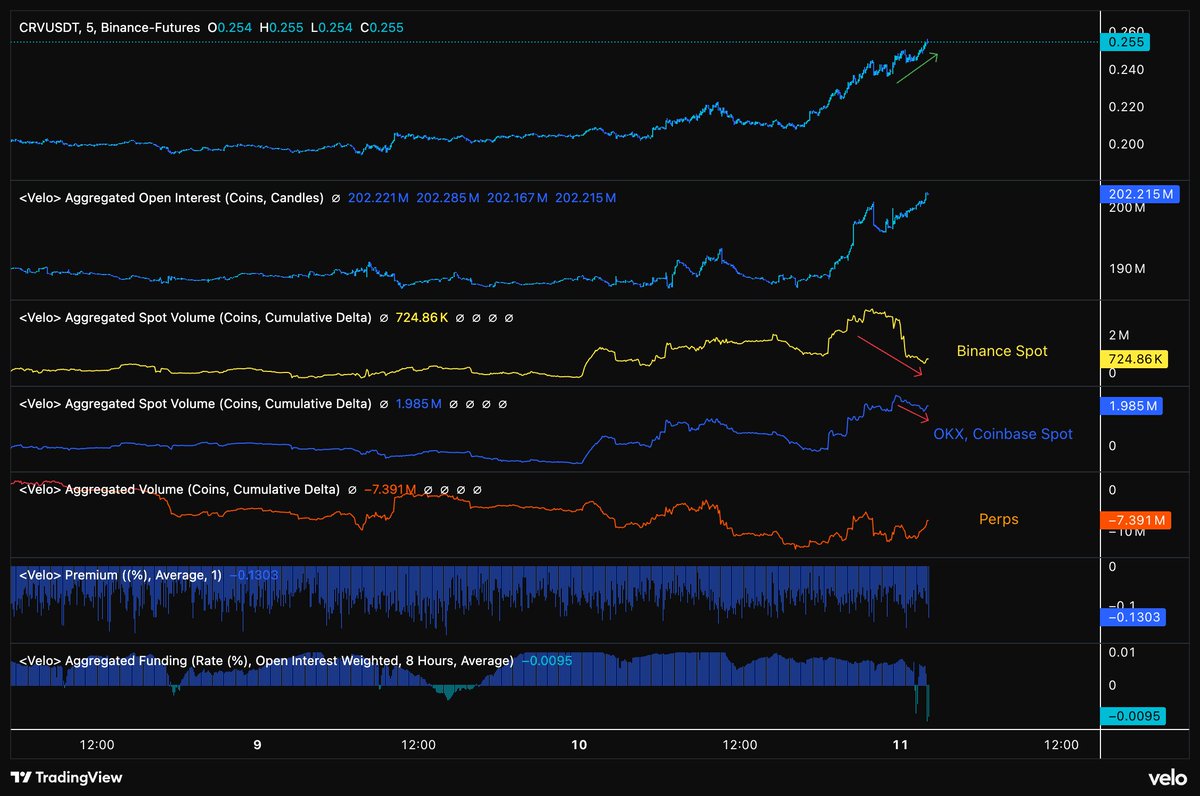
Task: Click the 0.200 price axis tick
Action: click(1125, 144)
